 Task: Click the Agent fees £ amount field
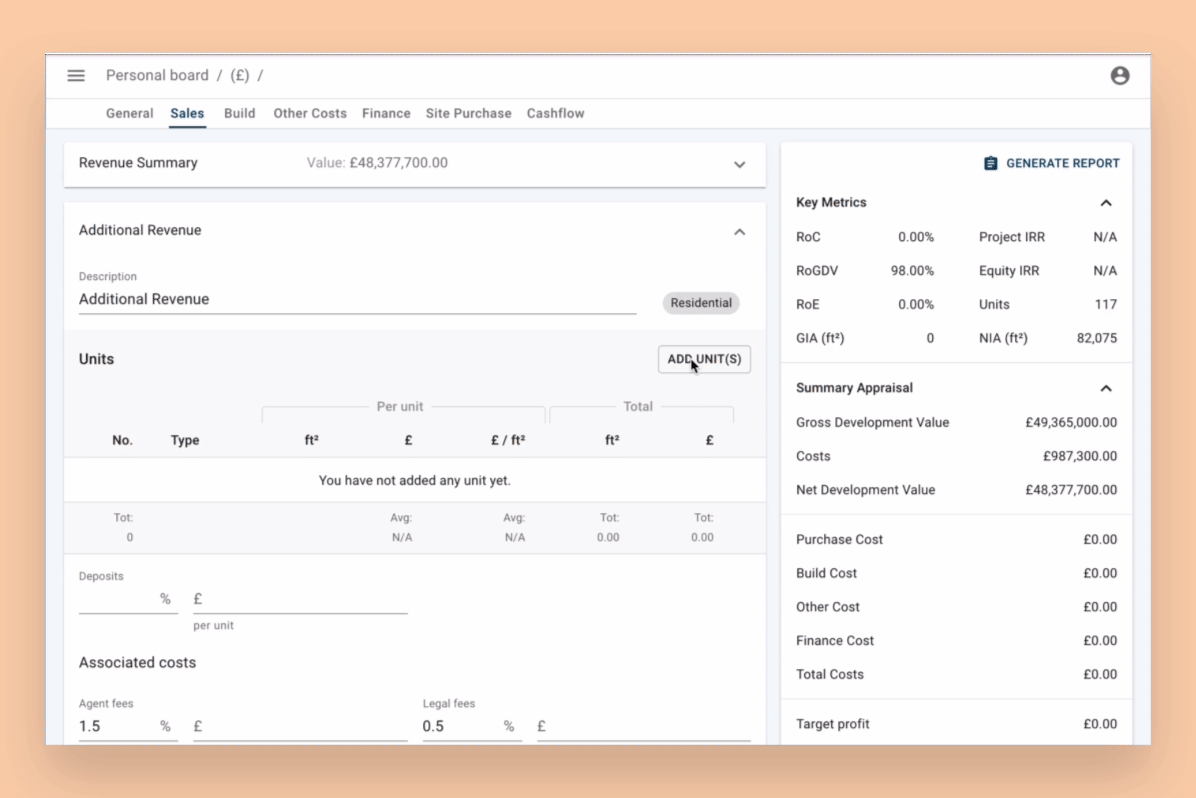[300, 726]
